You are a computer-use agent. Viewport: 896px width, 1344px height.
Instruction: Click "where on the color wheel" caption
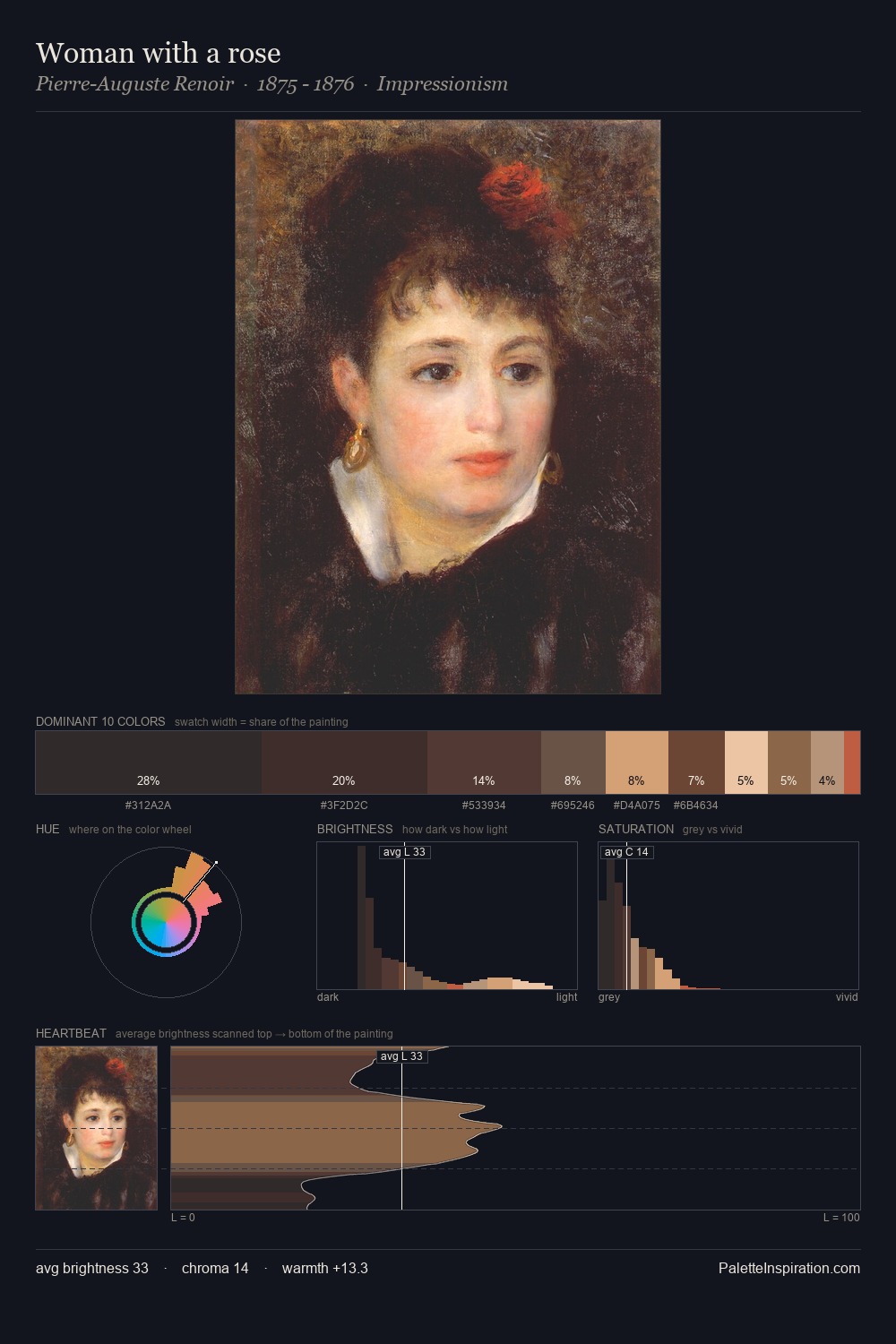(x=130, y=829)
